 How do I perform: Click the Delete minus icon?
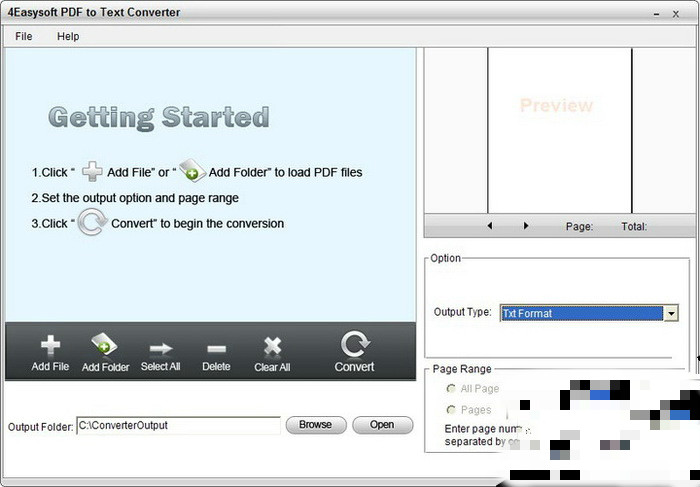coord(217,349)
